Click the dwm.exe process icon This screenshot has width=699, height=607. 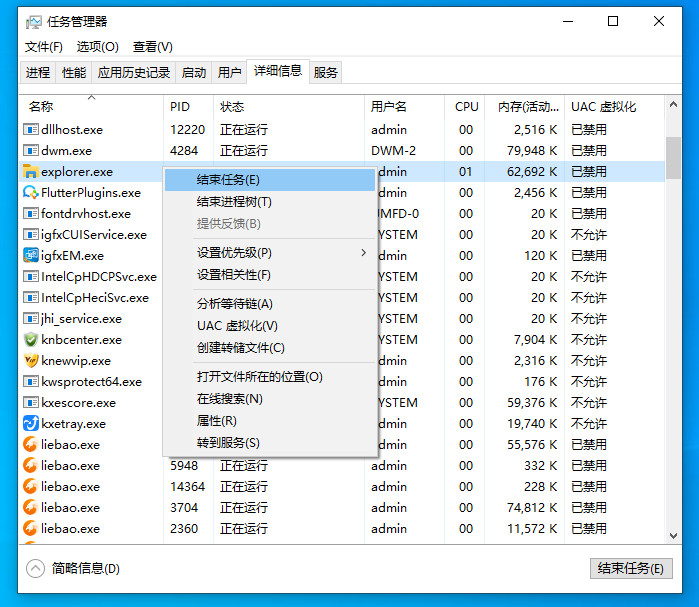[x=31, y=151]
